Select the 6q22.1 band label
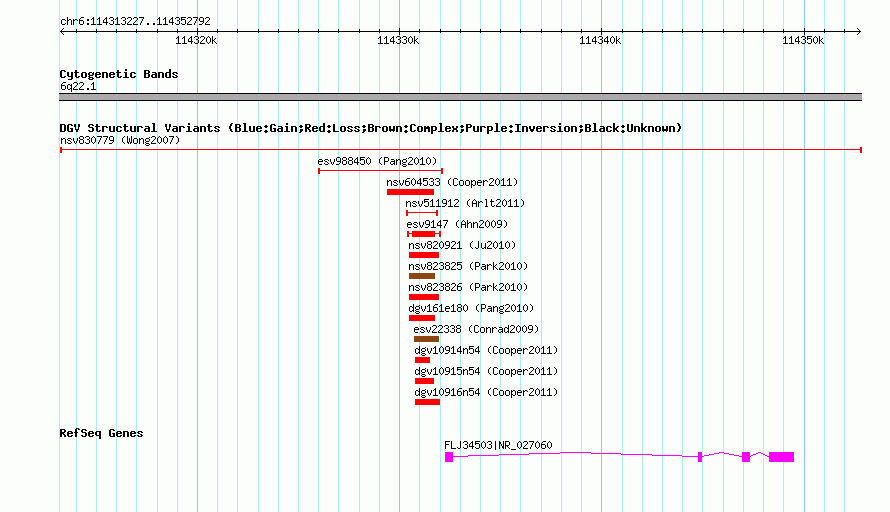 78,86
